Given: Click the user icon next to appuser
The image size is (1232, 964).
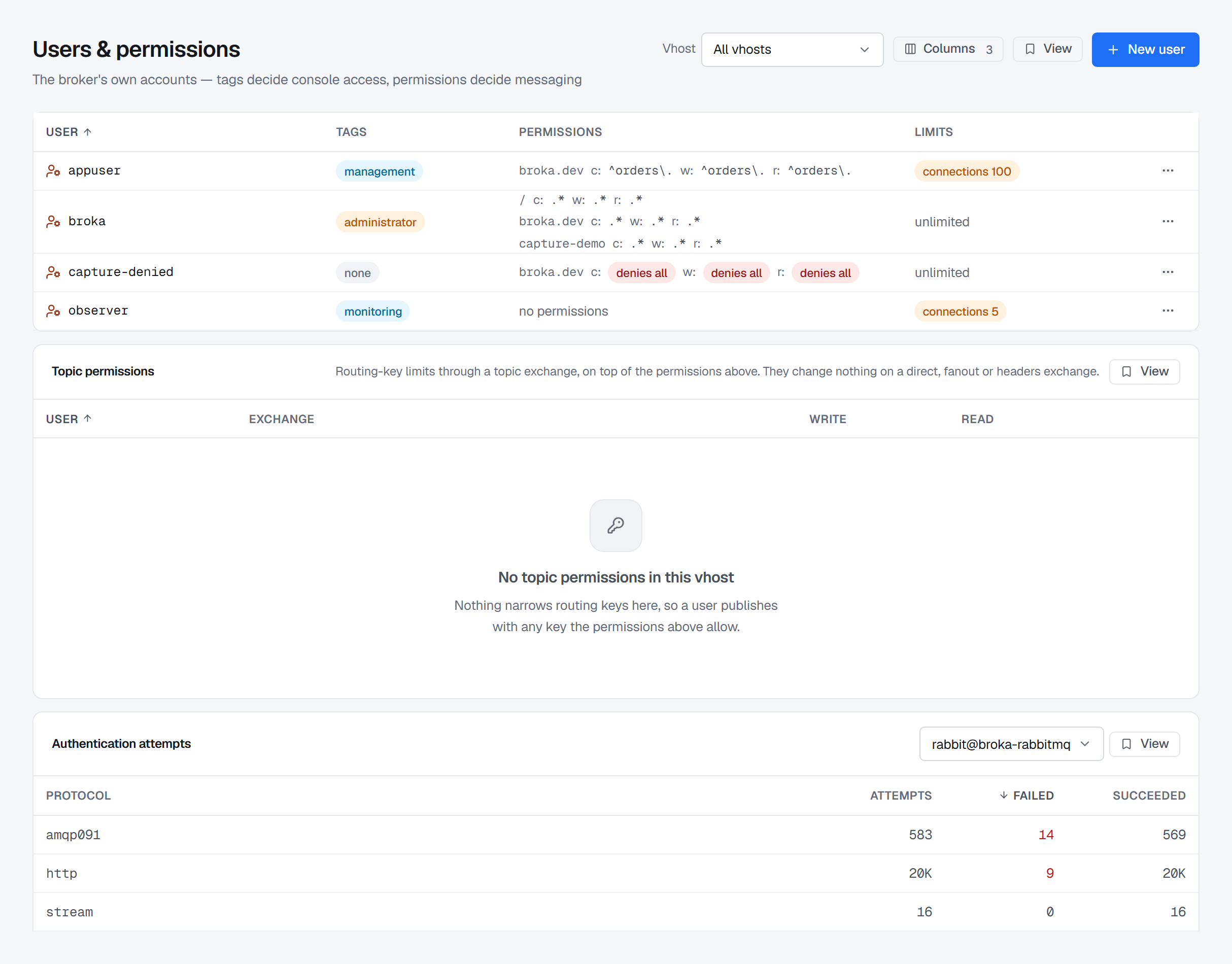Looking at the screenshot, I should [x=53, y=170].
